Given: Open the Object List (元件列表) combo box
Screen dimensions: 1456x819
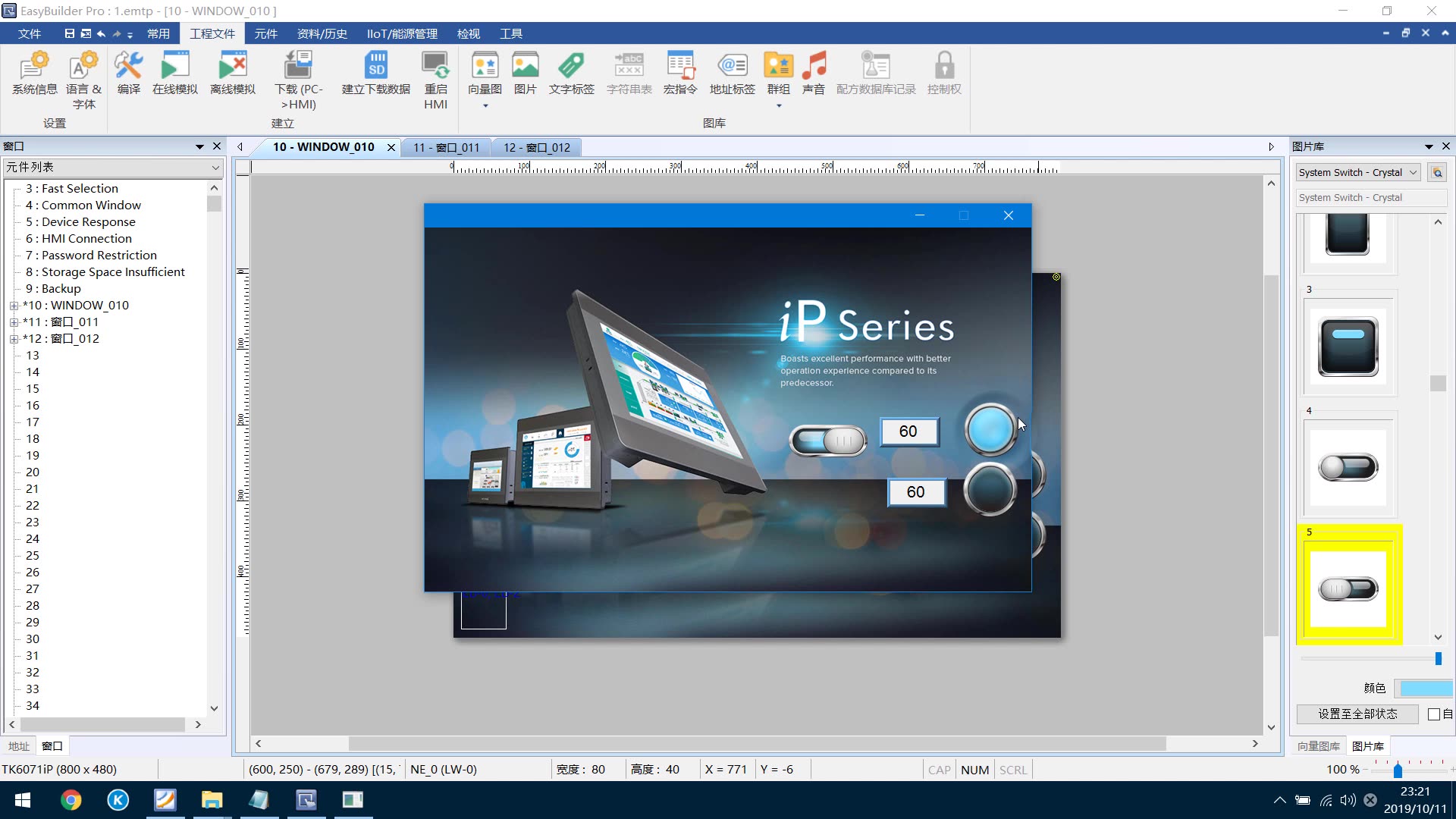Looking at the screenshot, I should pos(113,167).
